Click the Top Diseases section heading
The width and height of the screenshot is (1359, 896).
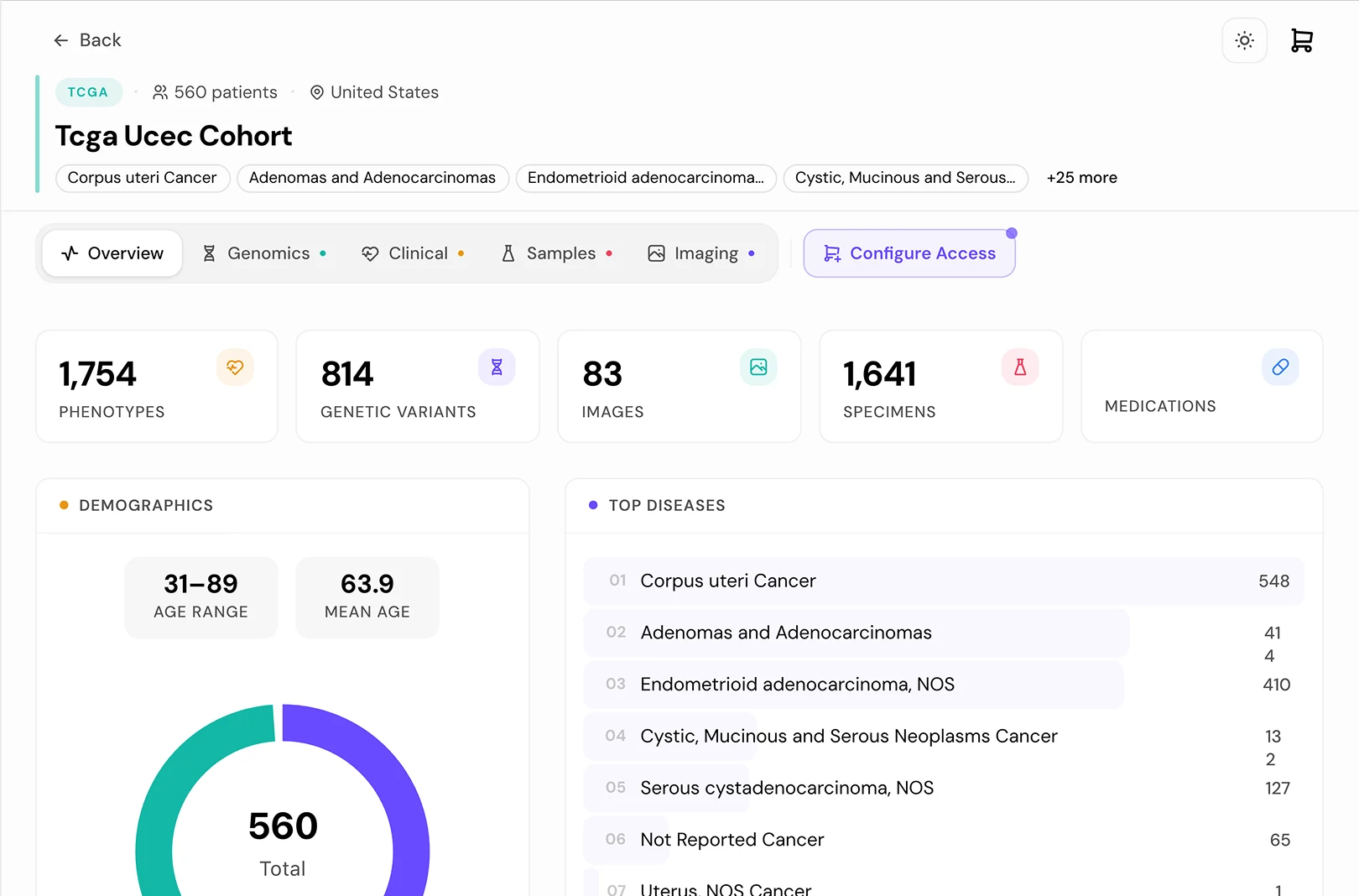coord(667,506)
